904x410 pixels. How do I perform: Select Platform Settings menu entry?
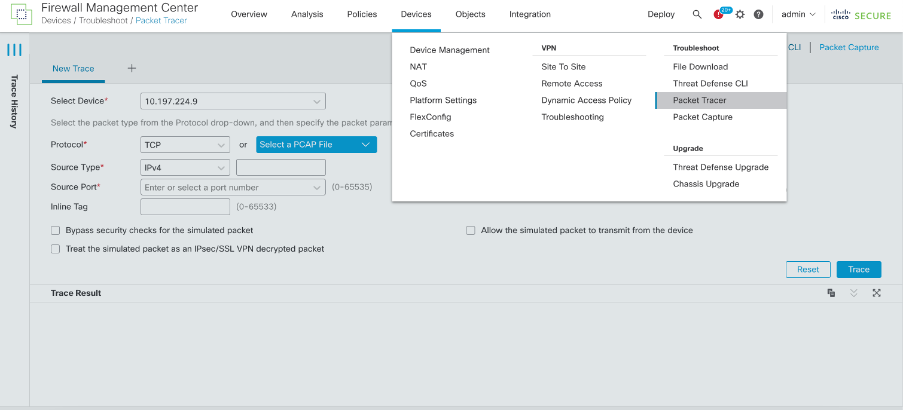443,100
